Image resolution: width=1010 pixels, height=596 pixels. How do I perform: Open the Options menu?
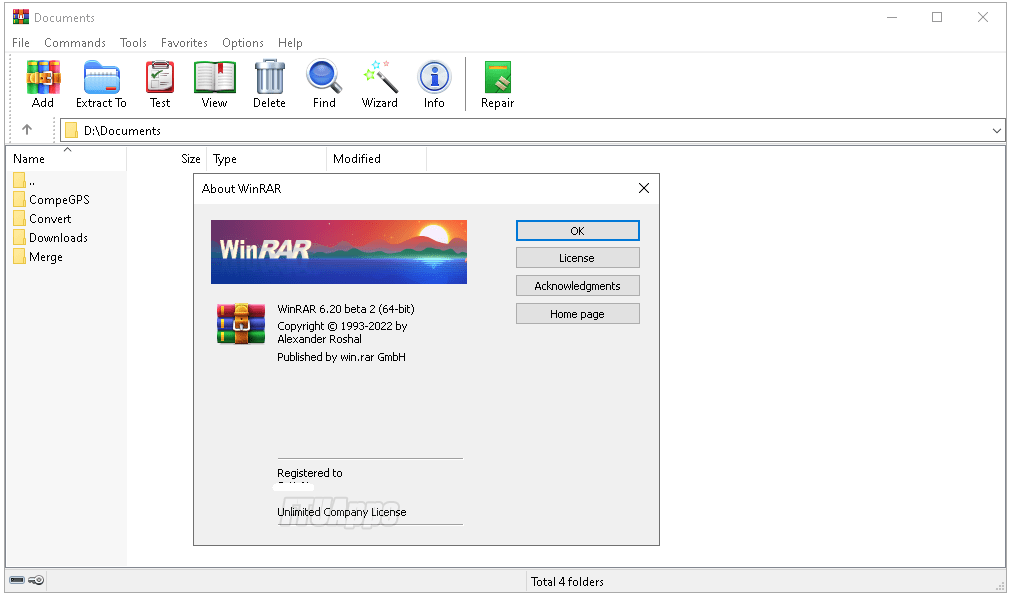coord(243,43)
